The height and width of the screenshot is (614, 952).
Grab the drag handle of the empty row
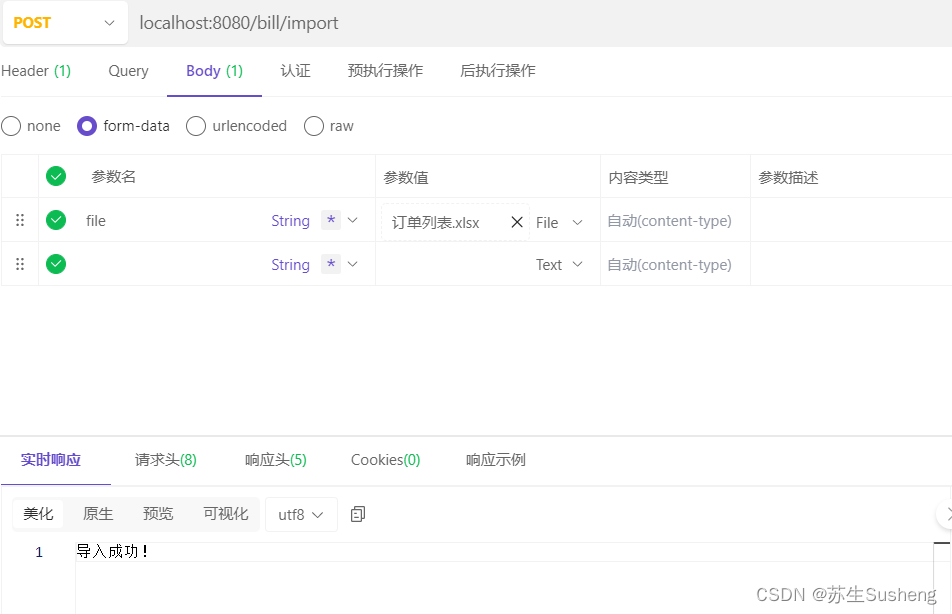coord(19,264)
